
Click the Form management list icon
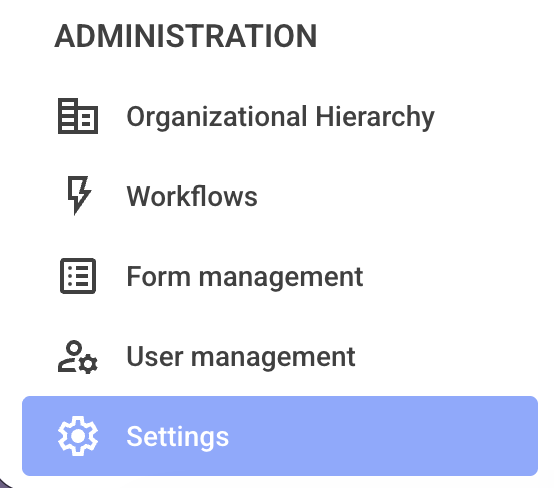(x=78, y=276)
